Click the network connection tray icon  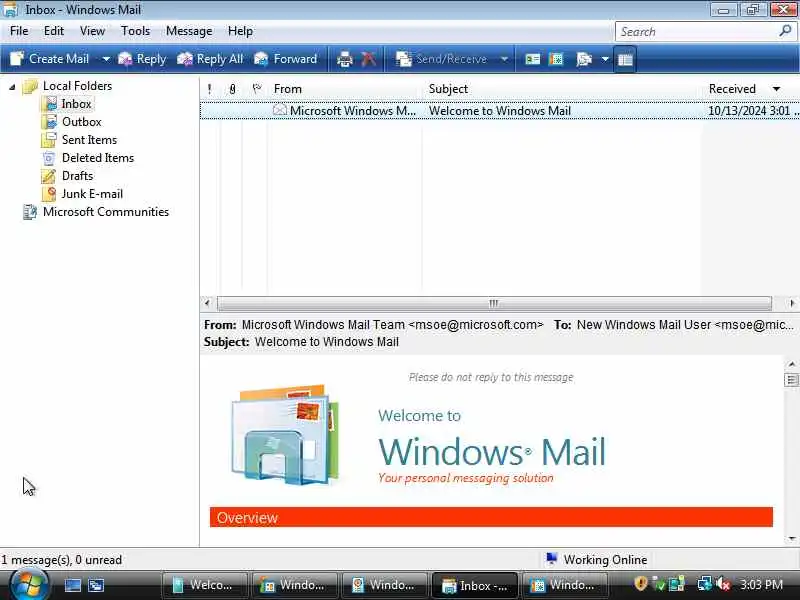tap(705, 584)
